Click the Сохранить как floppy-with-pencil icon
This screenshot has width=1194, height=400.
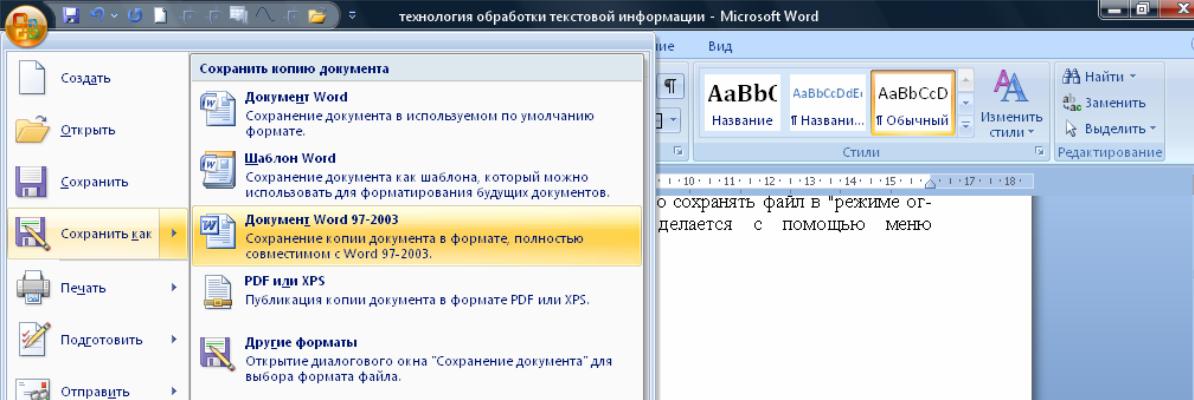click(33, 234)
